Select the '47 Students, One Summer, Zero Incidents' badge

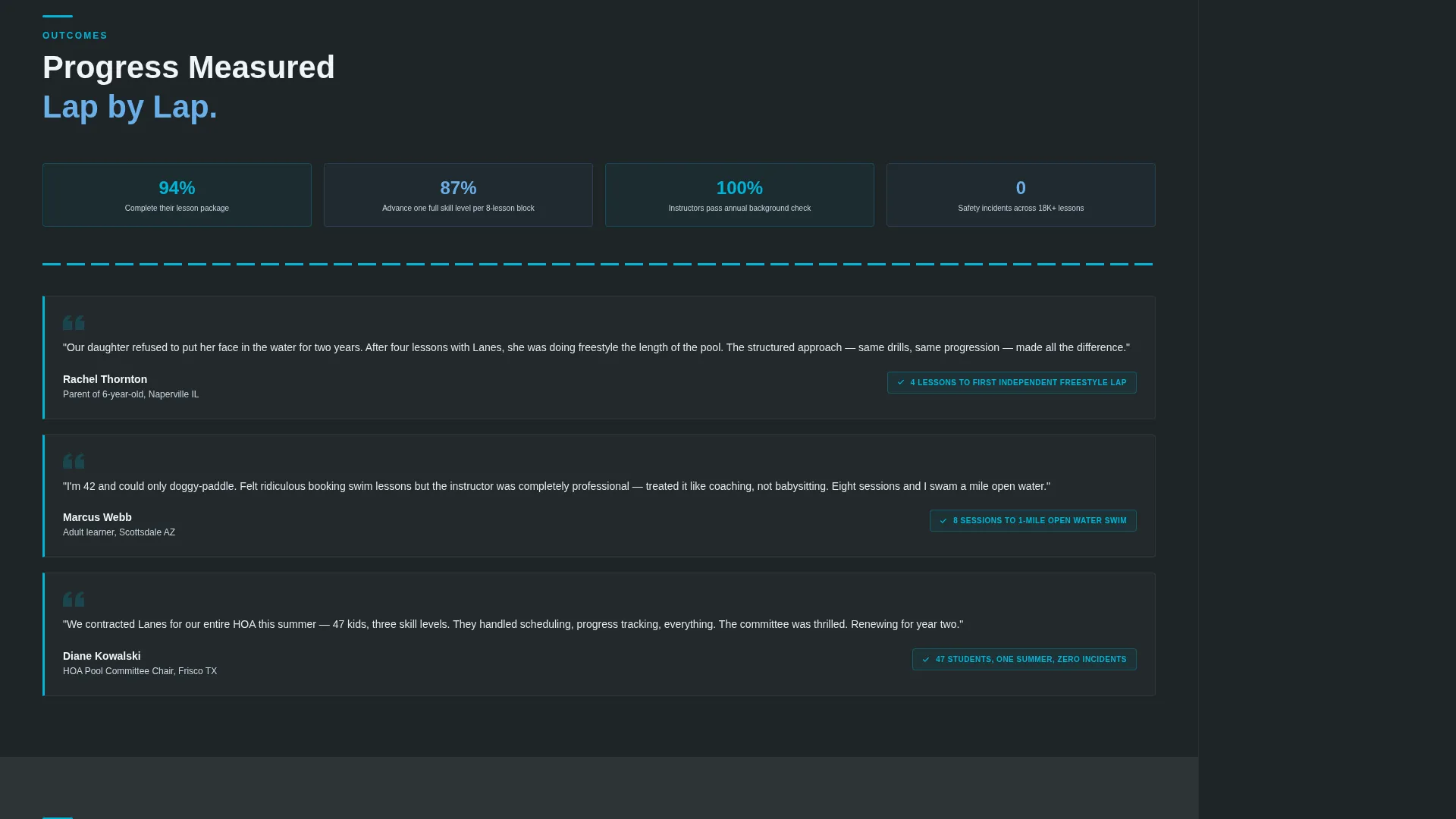click(x=1025, y=659)
